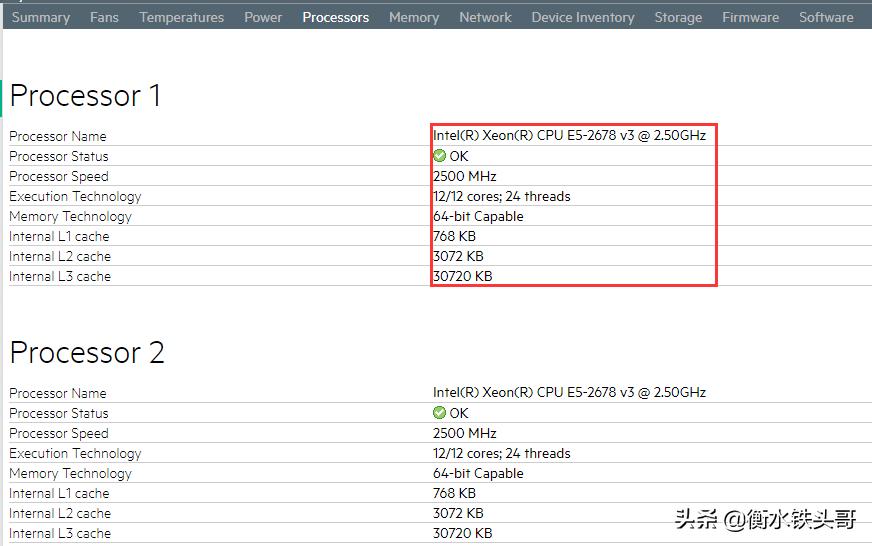Image resolution: width=872 pixels, height=546 pixels.
Task: Select the Processors tab
Action: (x=336, y=18)
